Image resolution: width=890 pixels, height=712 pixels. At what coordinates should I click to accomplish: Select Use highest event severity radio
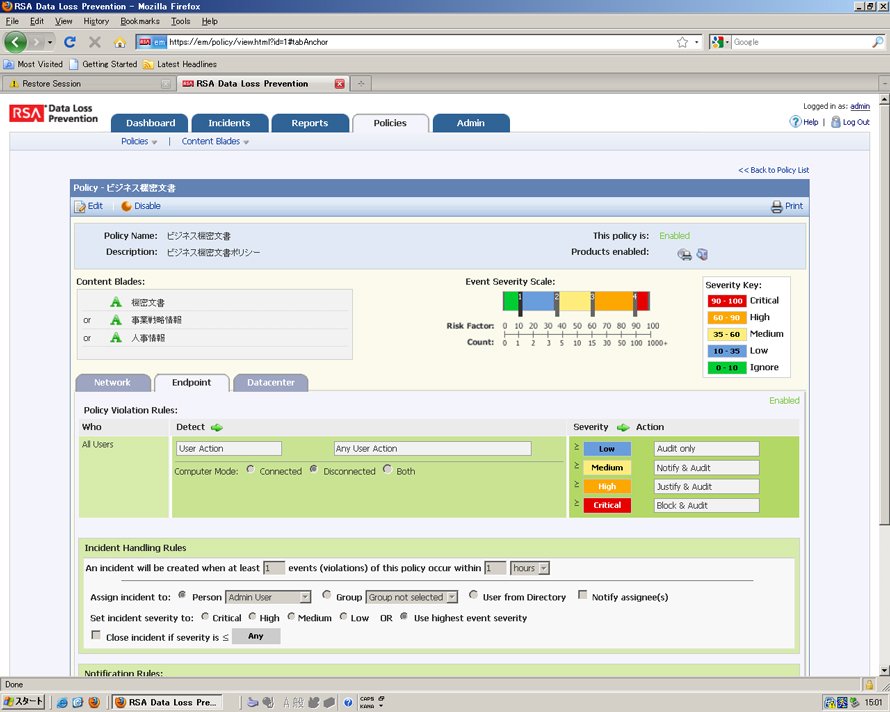pos(404,616)
